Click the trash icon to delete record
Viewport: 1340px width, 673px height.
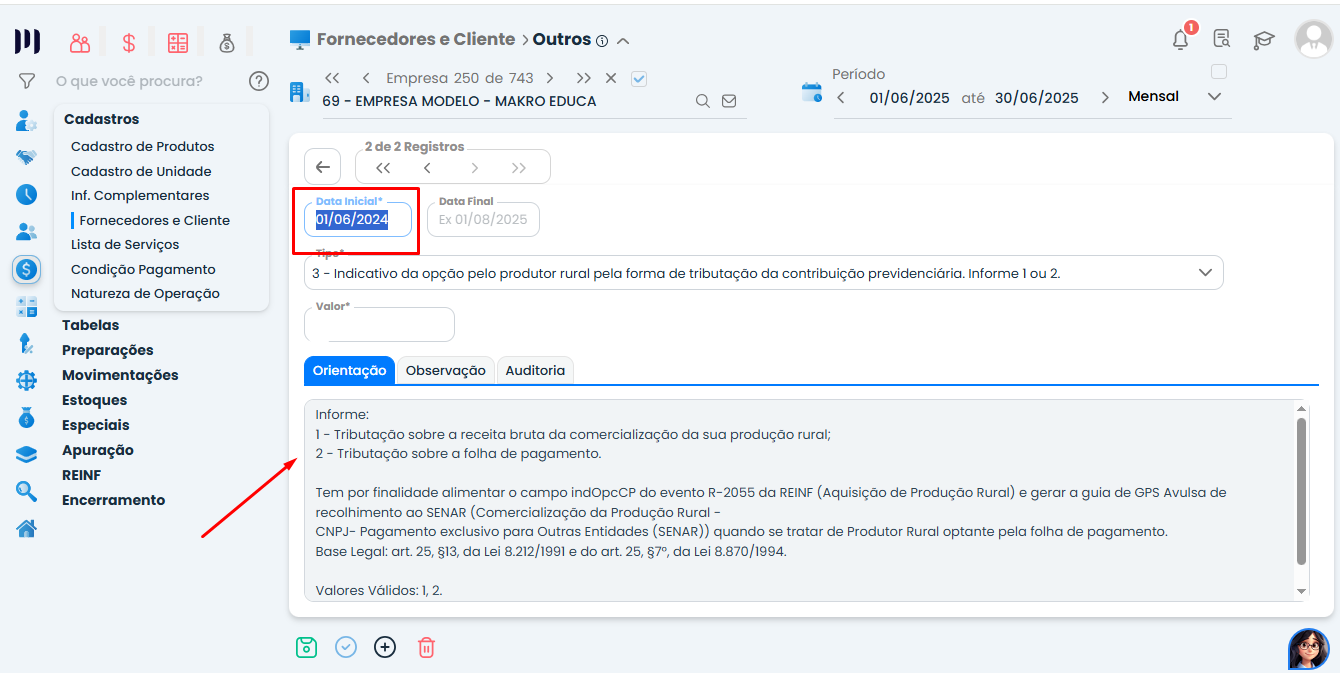426,647
